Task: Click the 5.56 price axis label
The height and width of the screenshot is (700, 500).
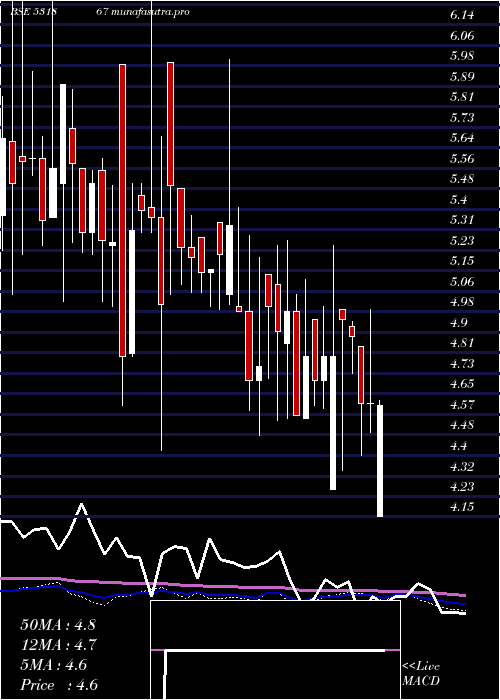Action: (x=462, y=159)
